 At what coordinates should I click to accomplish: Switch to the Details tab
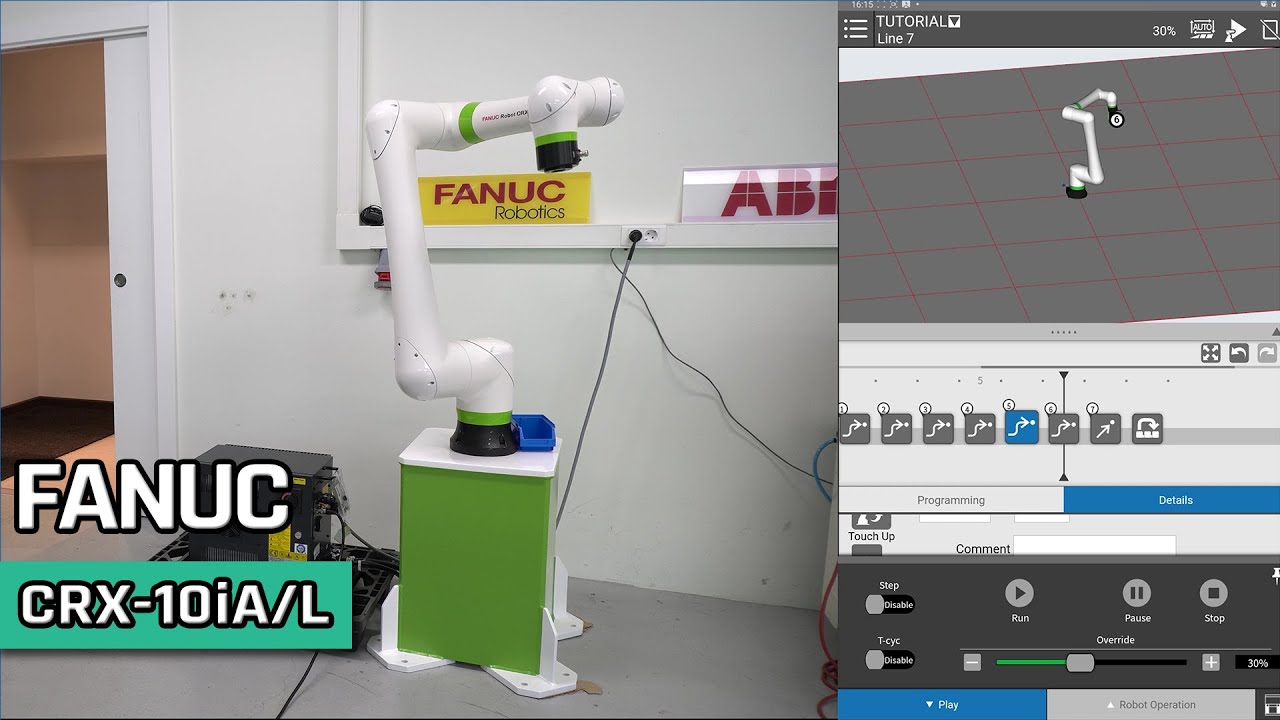[1176, 500]
